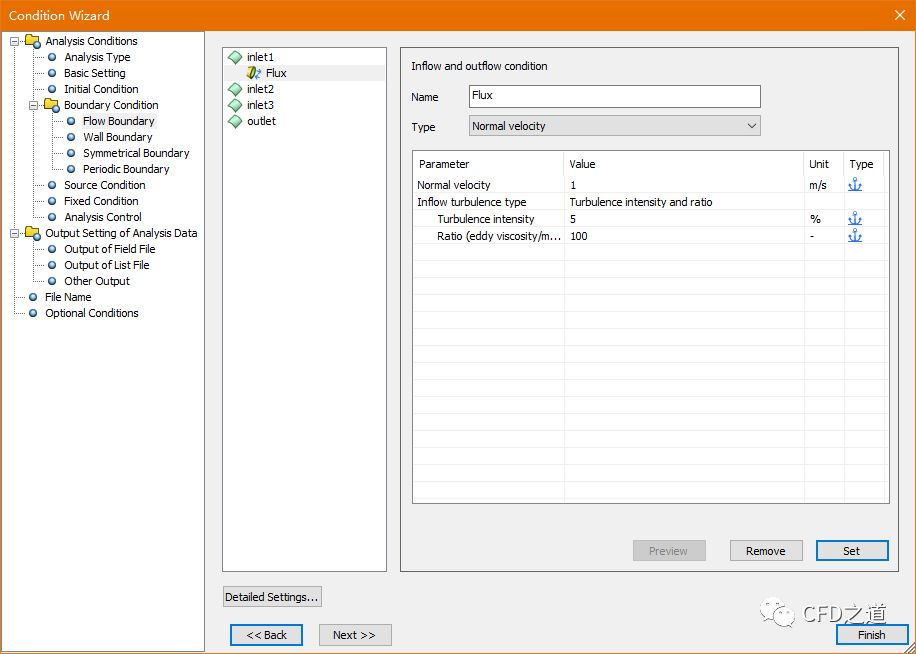Image resolution: width=916 pixels, height=654 pixels.
Task: Open Symmetrical Boundary settings
Action: pyautogui.click(x=135, y=153)
